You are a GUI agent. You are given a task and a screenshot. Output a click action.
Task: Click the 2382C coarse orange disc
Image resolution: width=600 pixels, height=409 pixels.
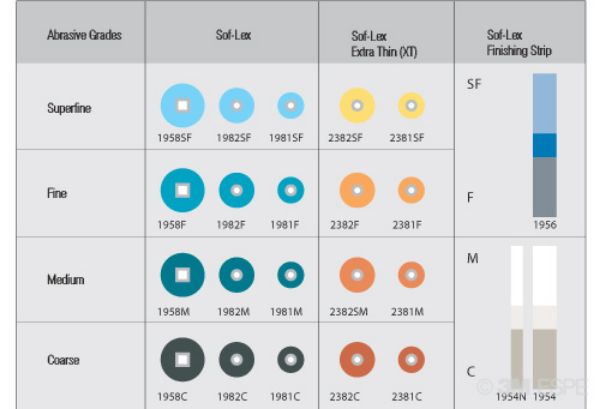tap(357, 359)
